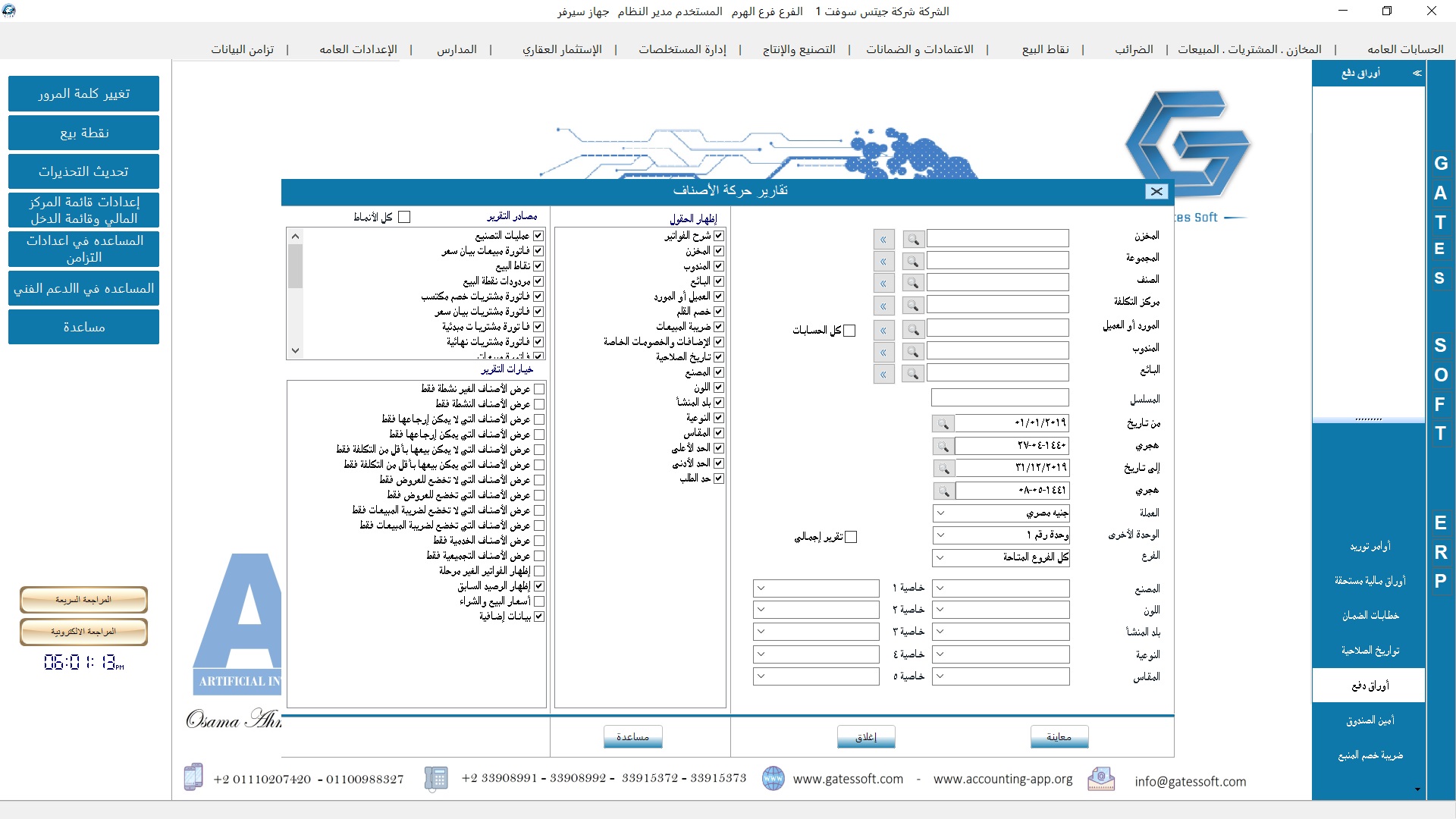Click the المسلسل input field
The width and height of the screenshot is (1456, 819).
point(1000,398)
